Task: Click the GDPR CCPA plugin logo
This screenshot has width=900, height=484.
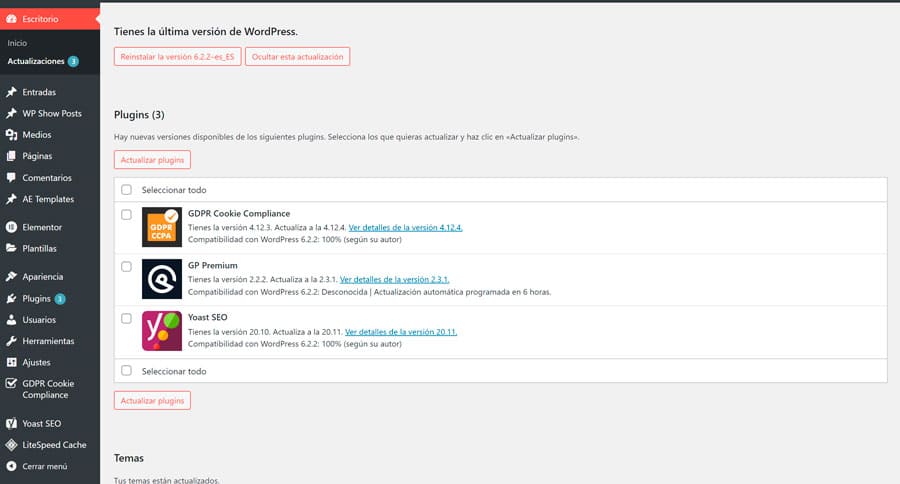Action: tap(162, 227)
